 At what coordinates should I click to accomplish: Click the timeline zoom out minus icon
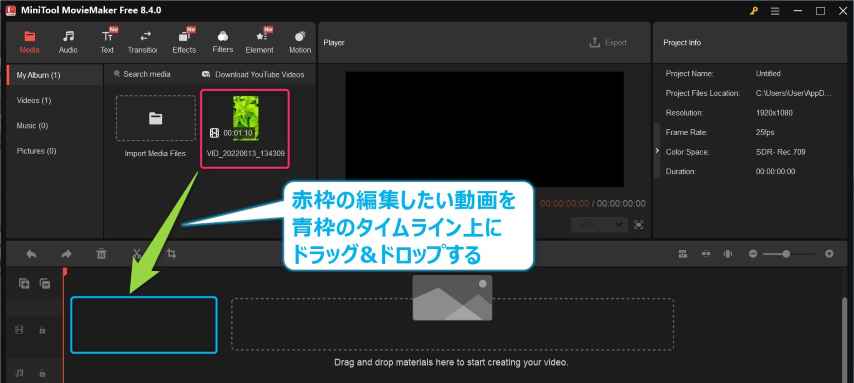tap(753, 254)
